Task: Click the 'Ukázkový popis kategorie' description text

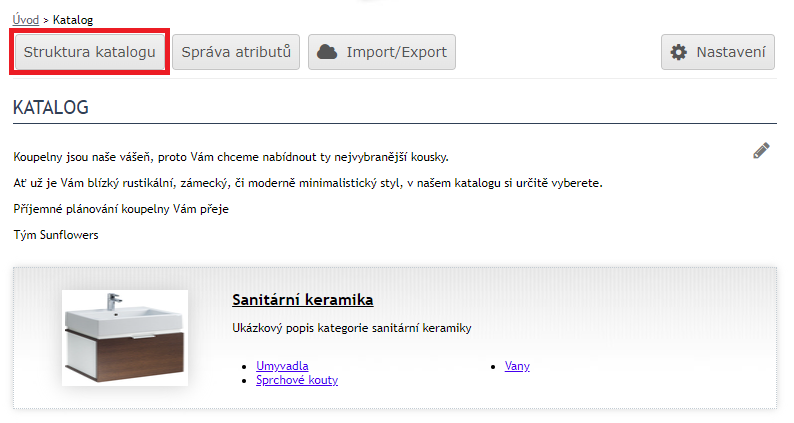Action: (351, 328)
